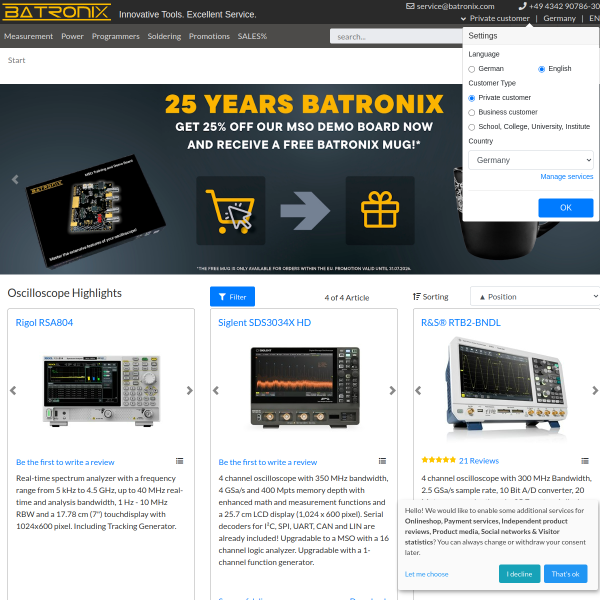Click the phone handset icon
The width and height of the screenshot is (600, 600).
(x=522, y=6)
